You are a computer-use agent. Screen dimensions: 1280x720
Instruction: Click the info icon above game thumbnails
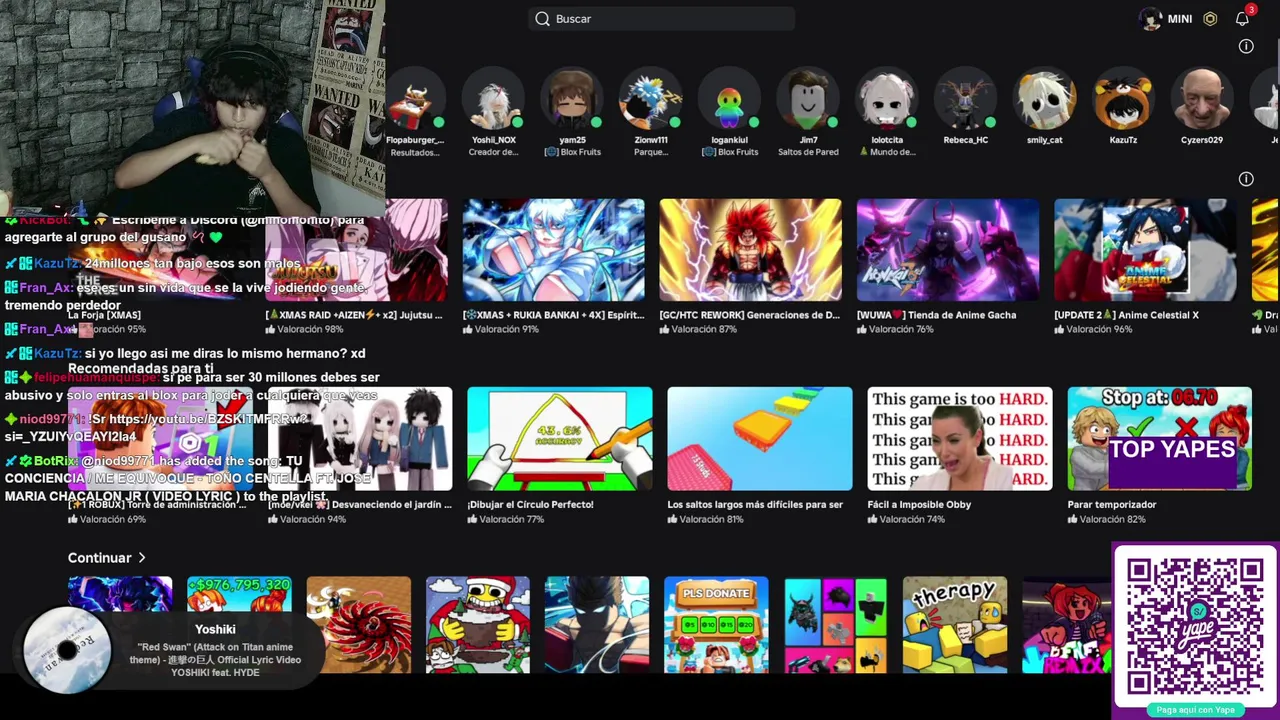[x=1246, y=179]
